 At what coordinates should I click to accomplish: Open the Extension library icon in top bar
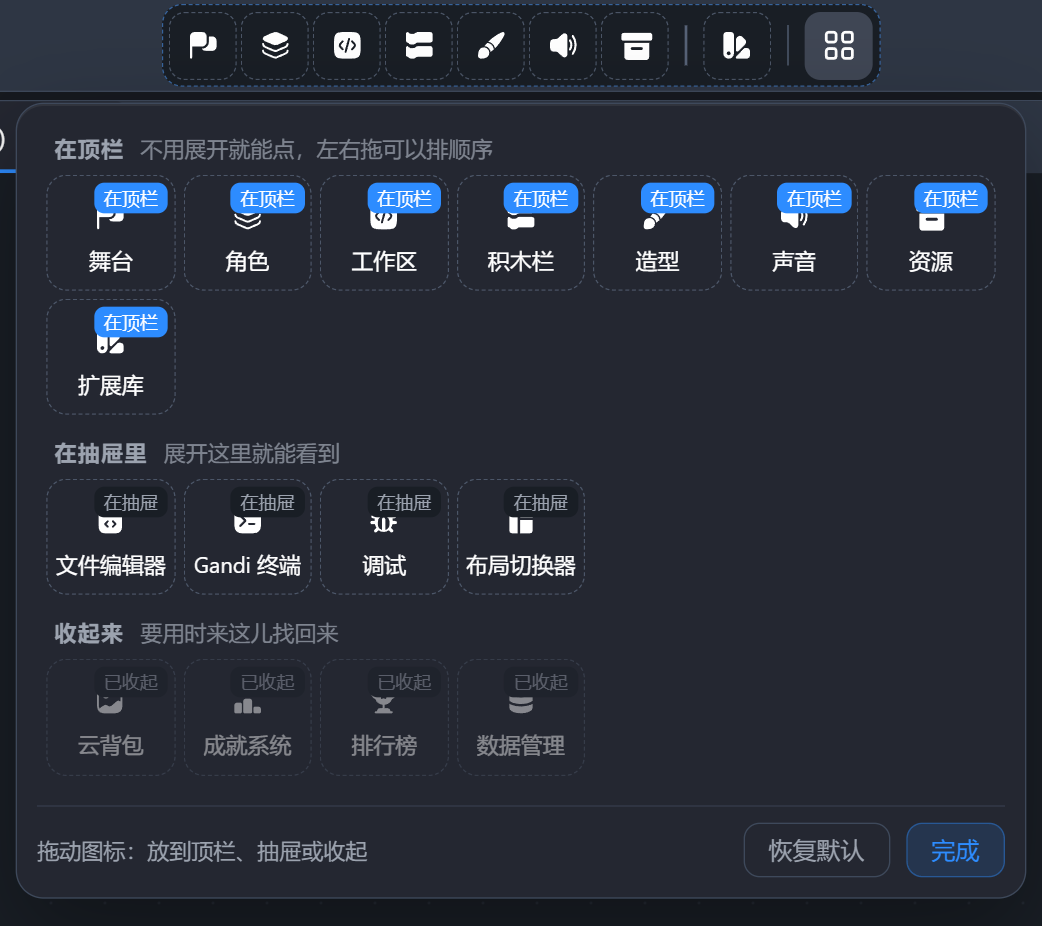736,46
